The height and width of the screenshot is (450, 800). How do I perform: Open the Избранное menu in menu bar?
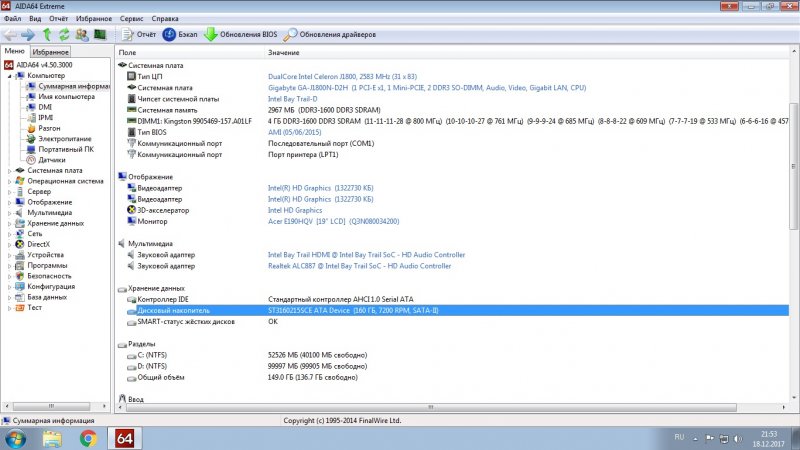(94, 18)
